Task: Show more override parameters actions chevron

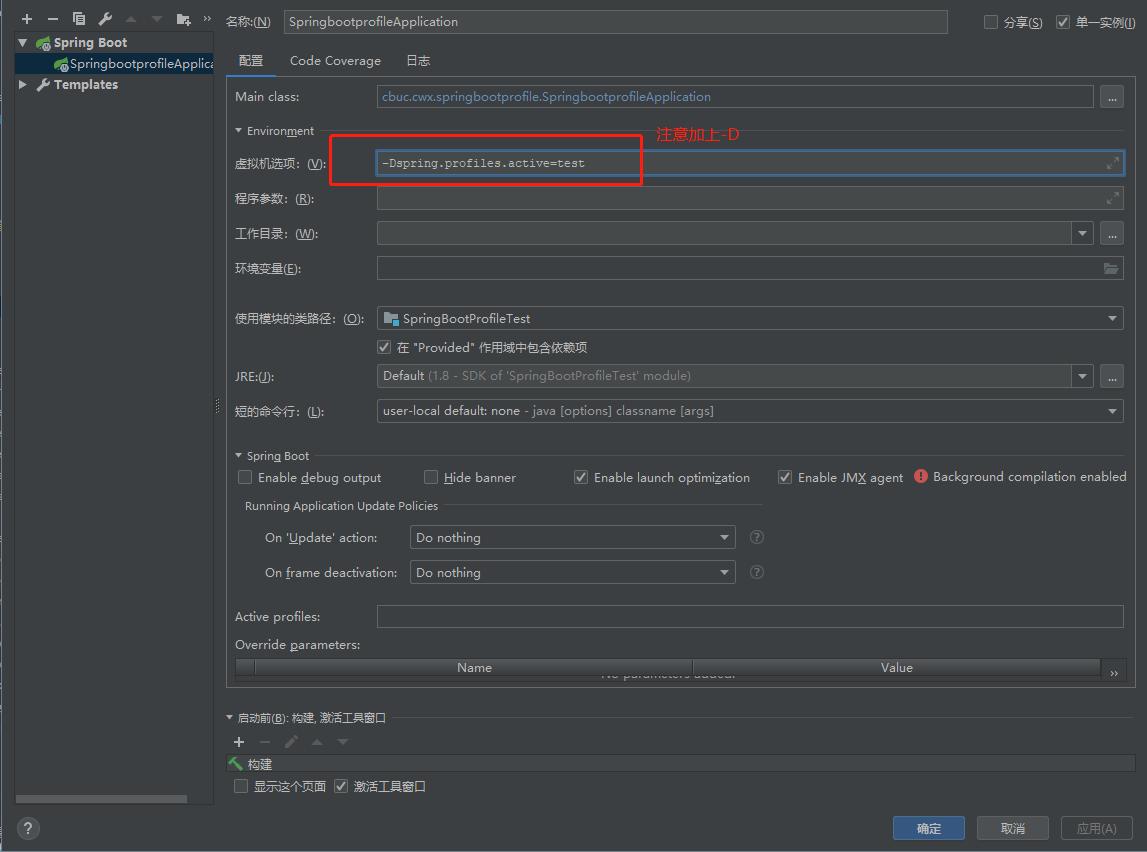Action: coord(1114,673)
